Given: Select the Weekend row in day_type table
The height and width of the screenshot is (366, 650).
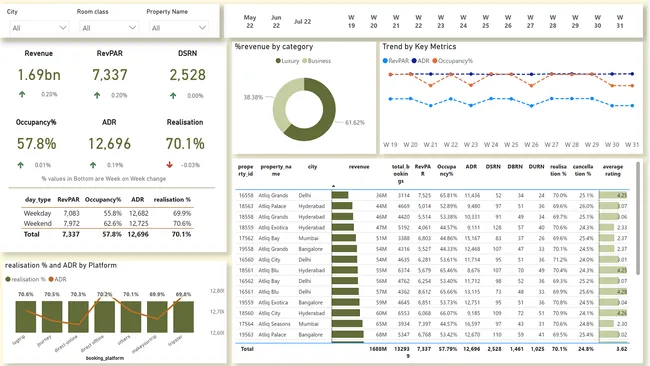Looking at the screenshot, I should (x=107, y=223).
